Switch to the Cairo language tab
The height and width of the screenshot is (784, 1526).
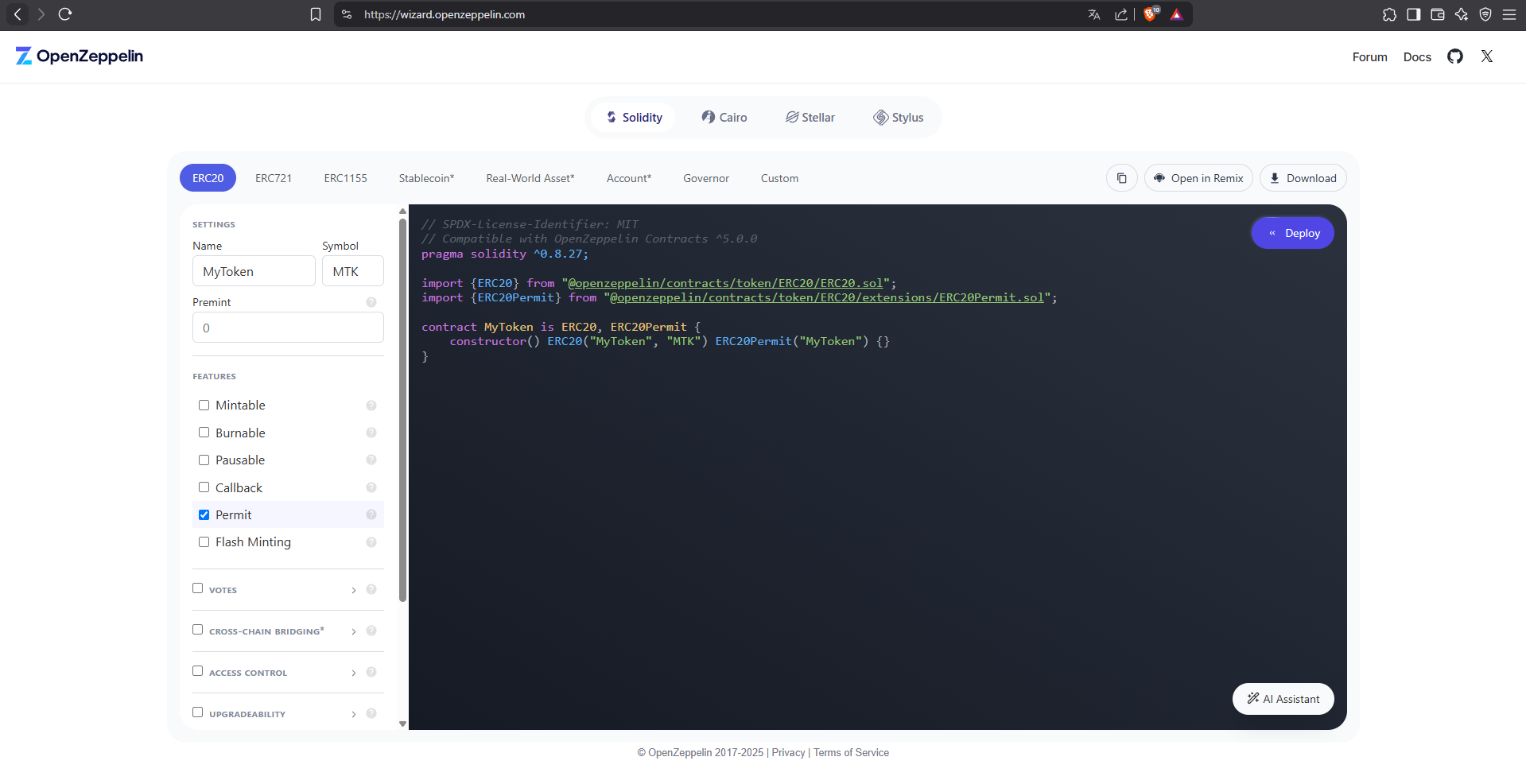tap(724, 117)
